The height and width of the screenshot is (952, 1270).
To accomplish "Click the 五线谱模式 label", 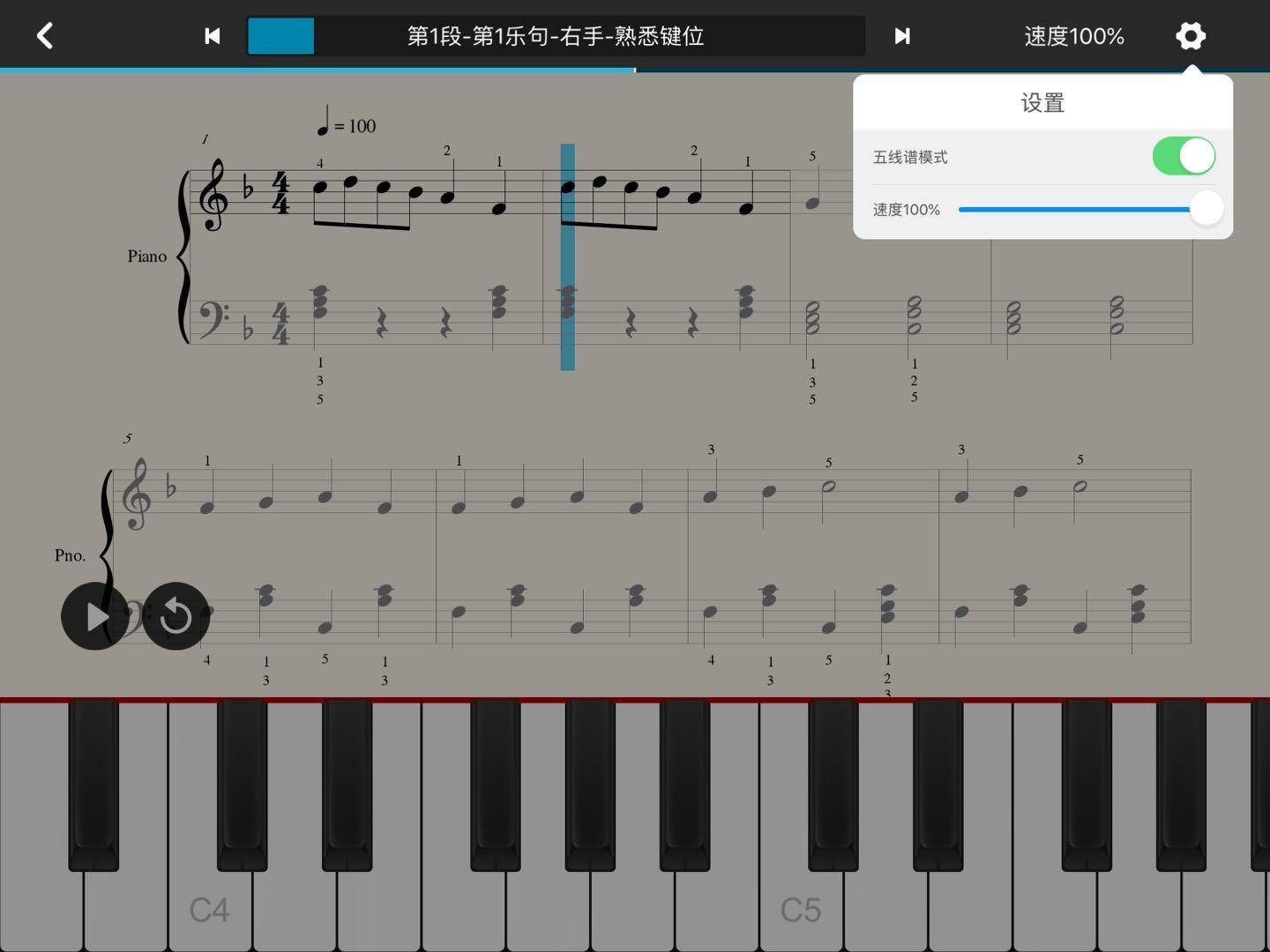I will coord(910,157).
